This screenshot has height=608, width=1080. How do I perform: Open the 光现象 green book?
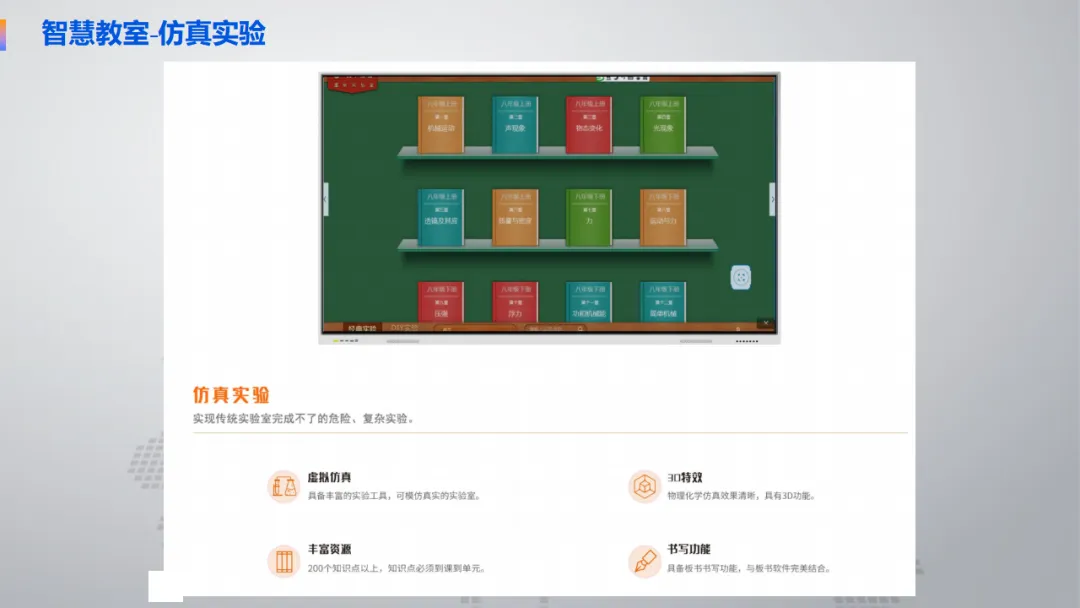coord(663,125)
